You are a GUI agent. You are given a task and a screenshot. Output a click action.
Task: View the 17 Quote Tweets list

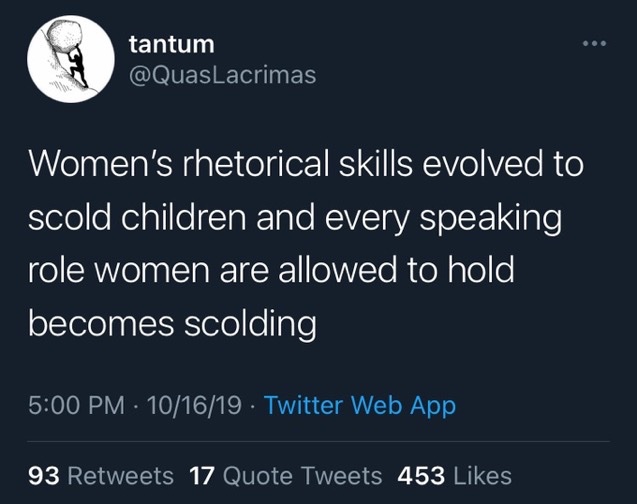[285, 475]
